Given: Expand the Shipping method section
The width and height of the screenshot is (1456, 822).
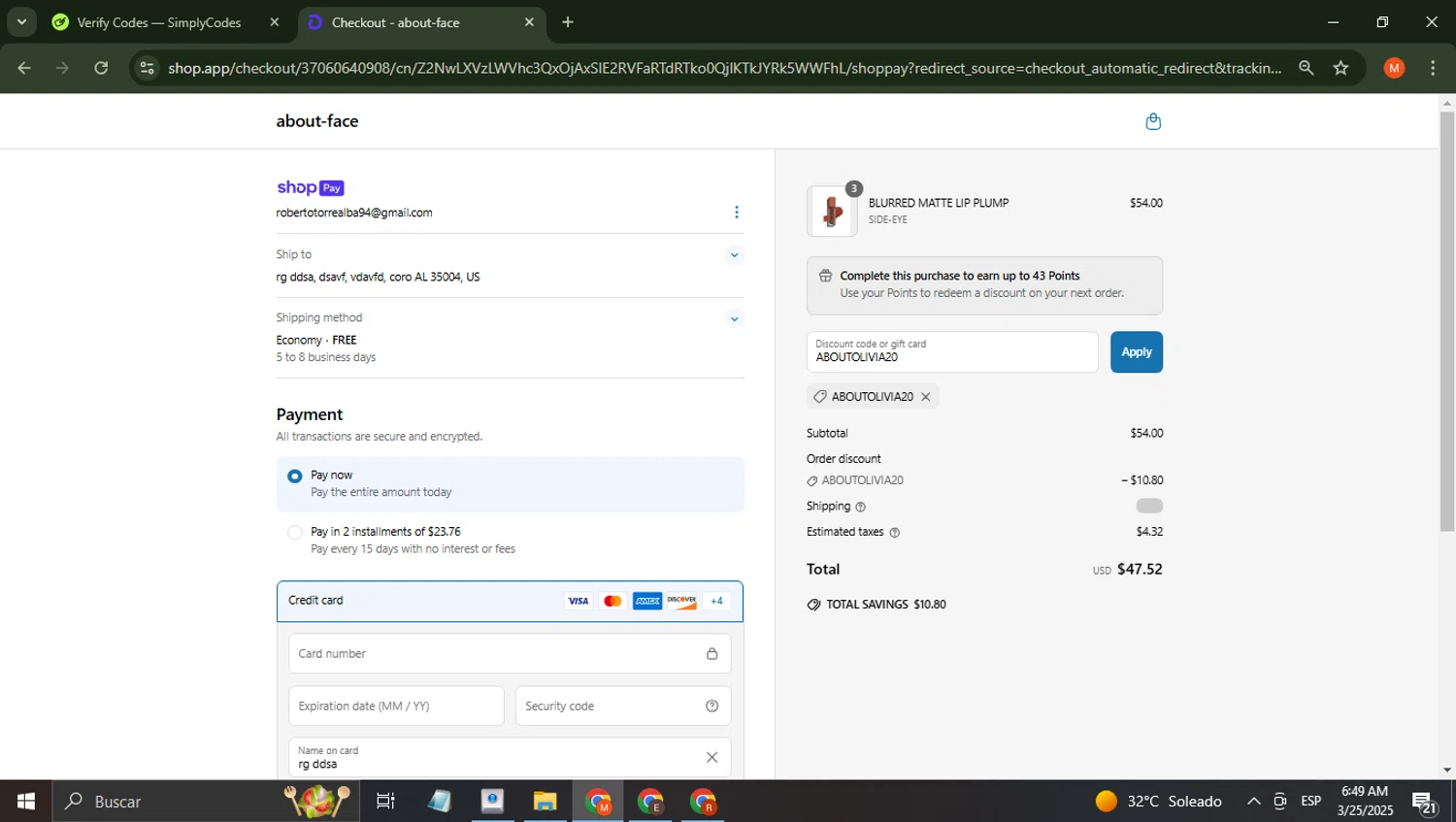Looking at the screenshot, I should point(734,319).
